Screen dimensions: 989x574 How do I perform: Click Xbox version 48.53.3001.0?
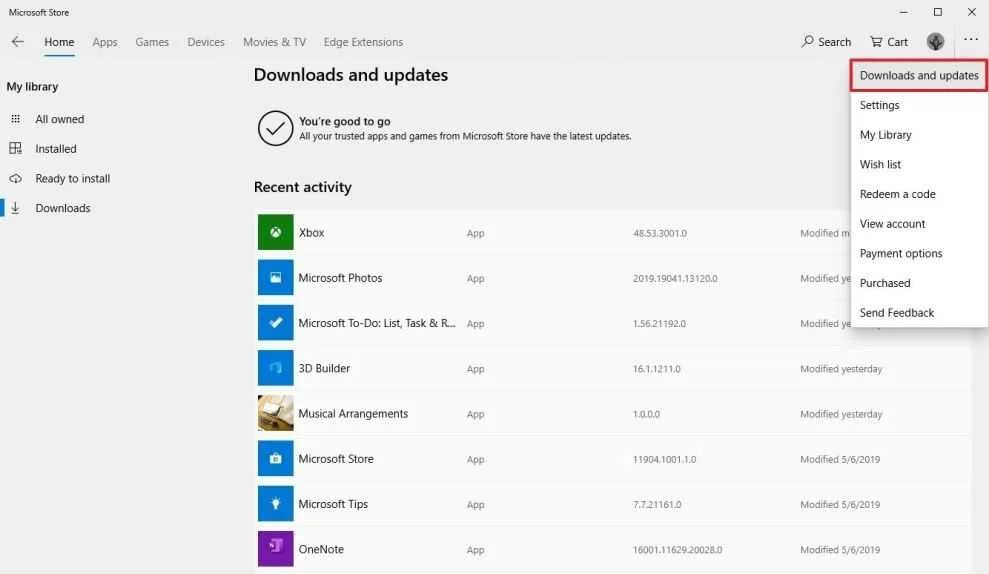click(660, 233)
